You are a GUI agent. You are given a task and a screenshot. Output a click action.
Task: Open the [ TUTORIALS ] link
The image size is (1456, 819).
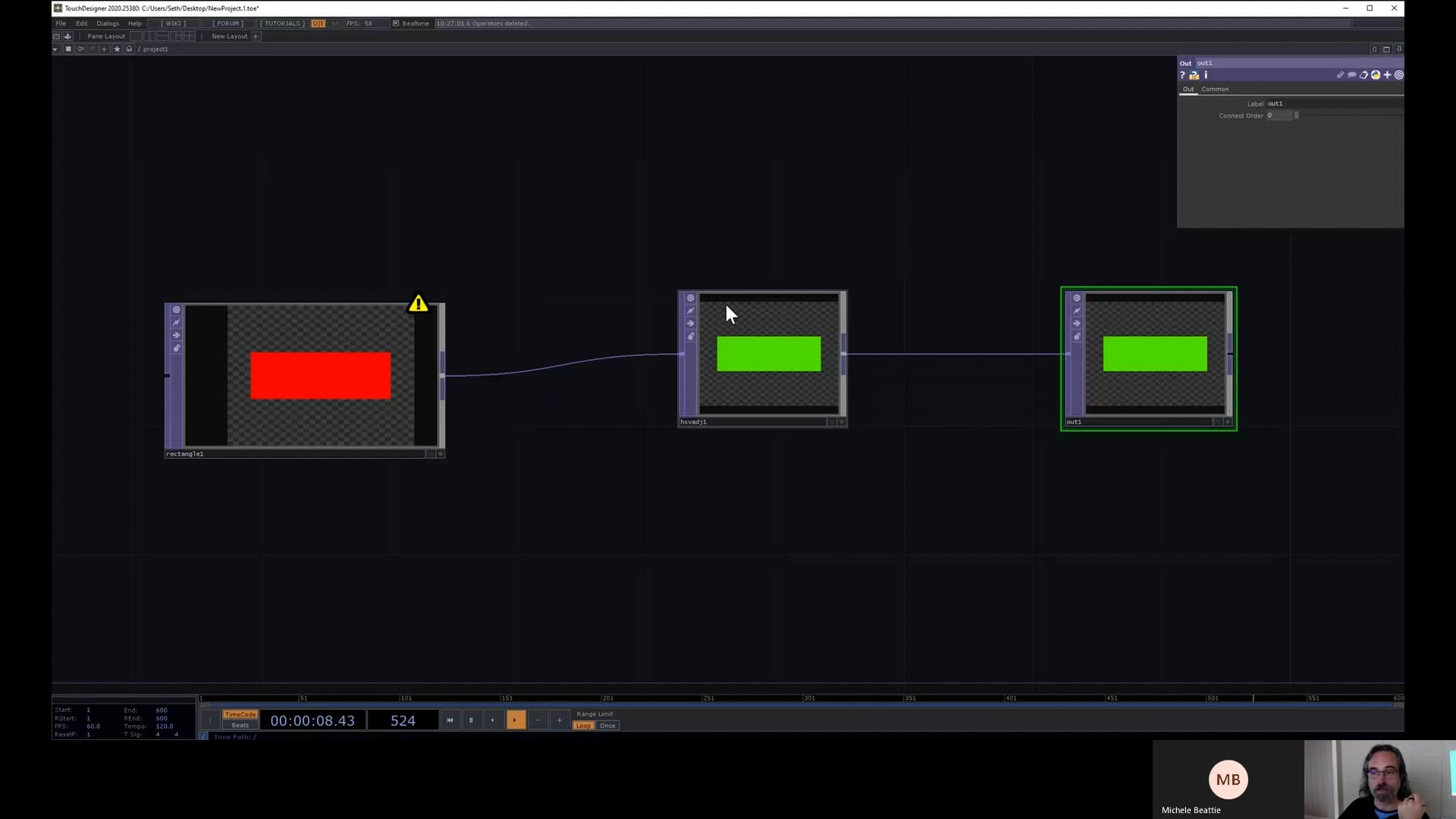(x=282, y=24)
